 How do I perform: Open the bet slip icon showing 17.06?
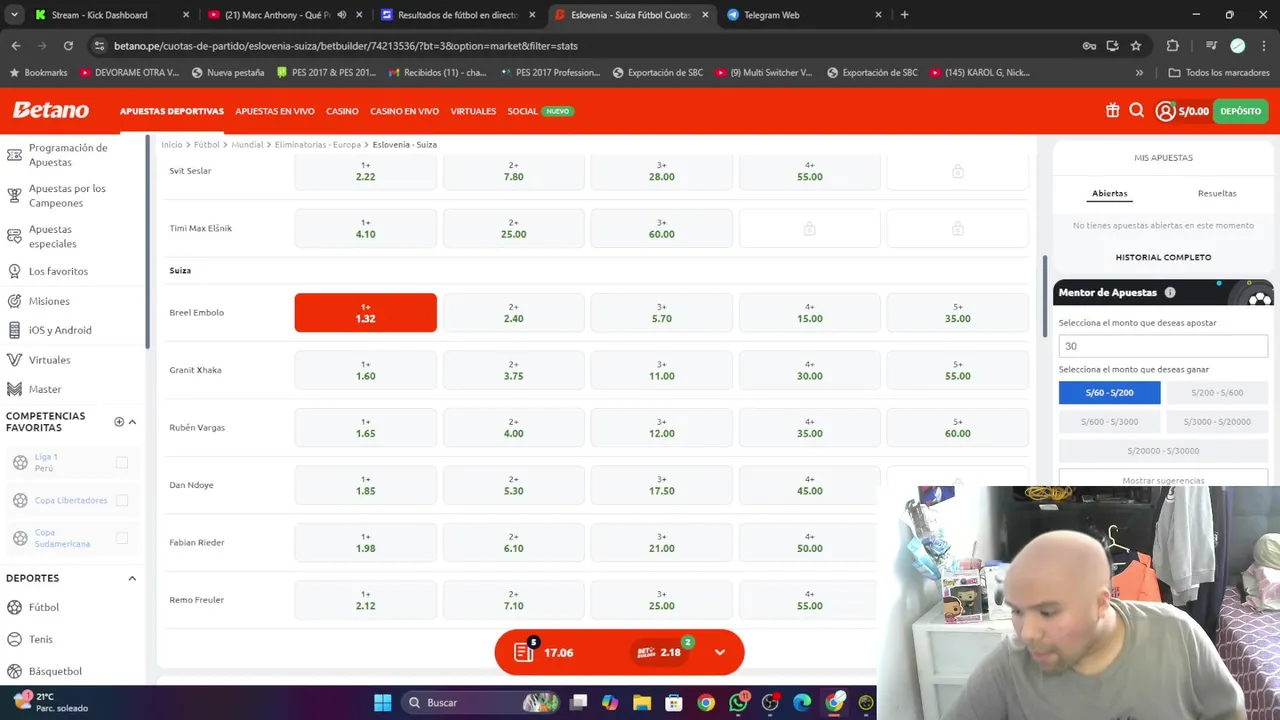524,652
